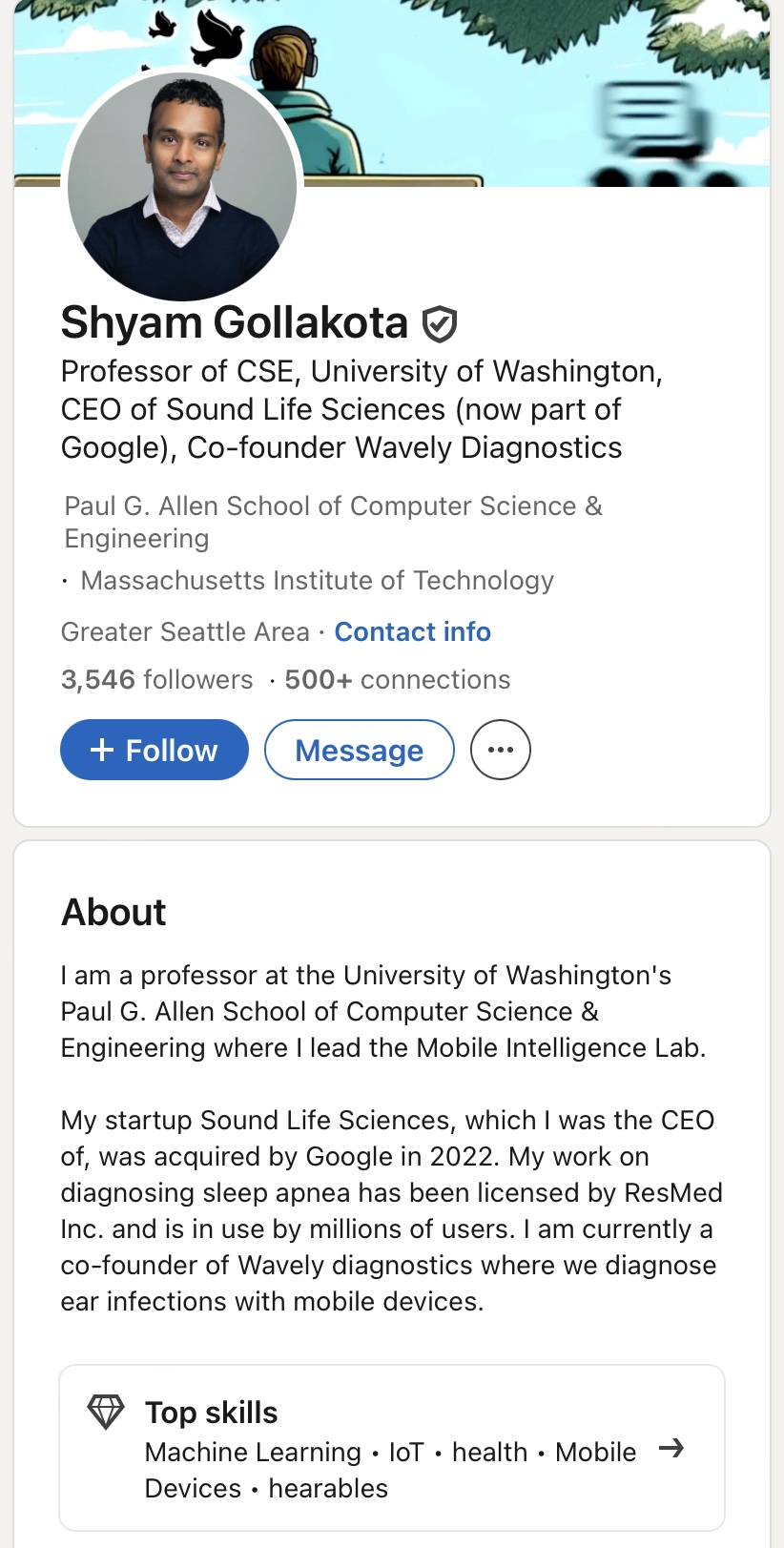Click the About section heading

(x=113, y=913)
